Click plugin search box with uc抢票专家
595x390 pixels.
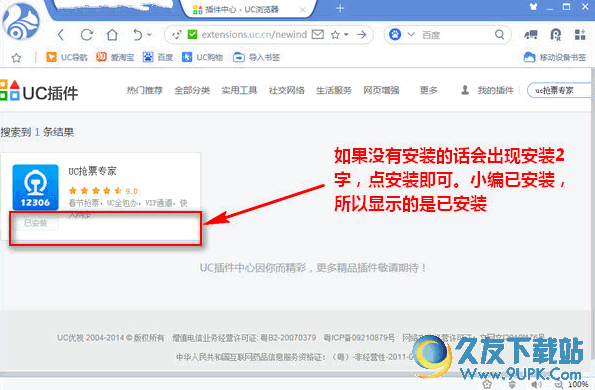(x=559, y=90)
